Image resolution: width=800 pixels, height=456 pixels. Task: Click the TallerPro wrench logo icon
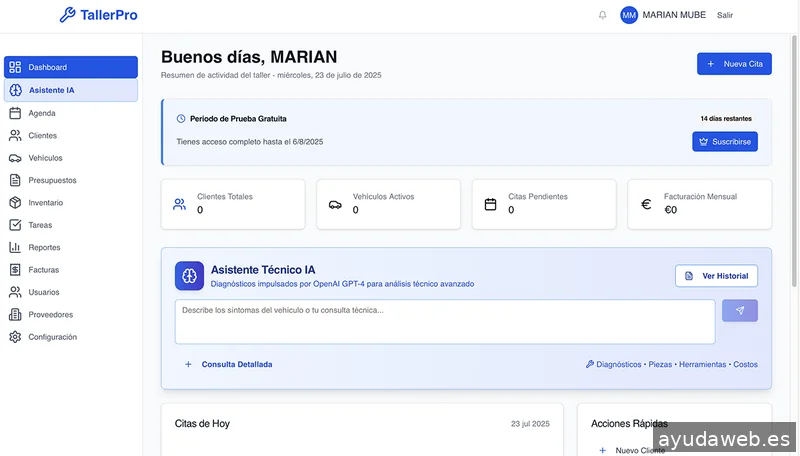(x=67, y=15)
